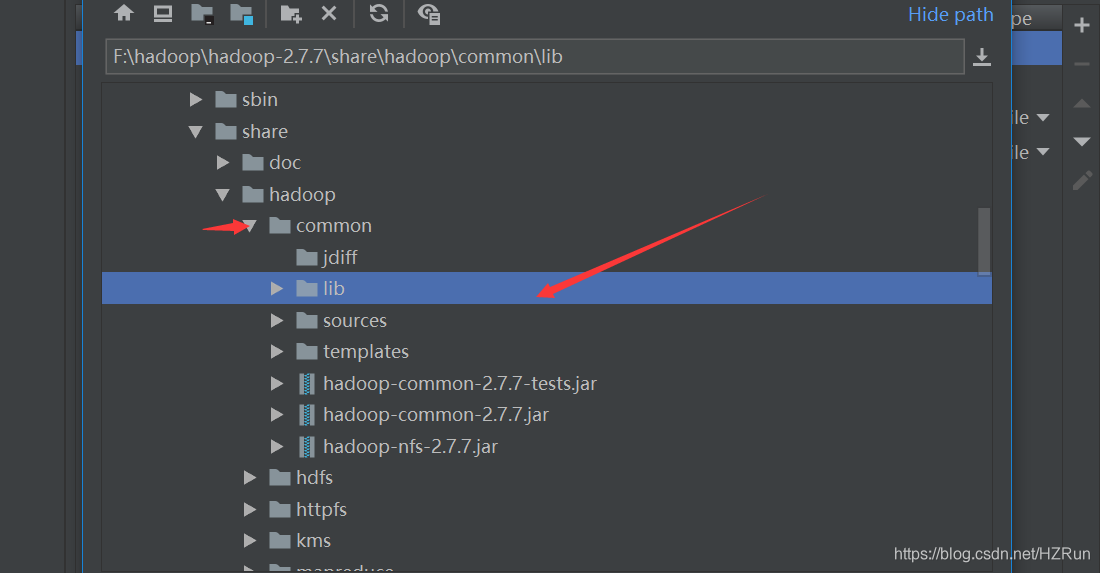
Task: Delete the selected item with the X icon
Action: tap(329, 13)
